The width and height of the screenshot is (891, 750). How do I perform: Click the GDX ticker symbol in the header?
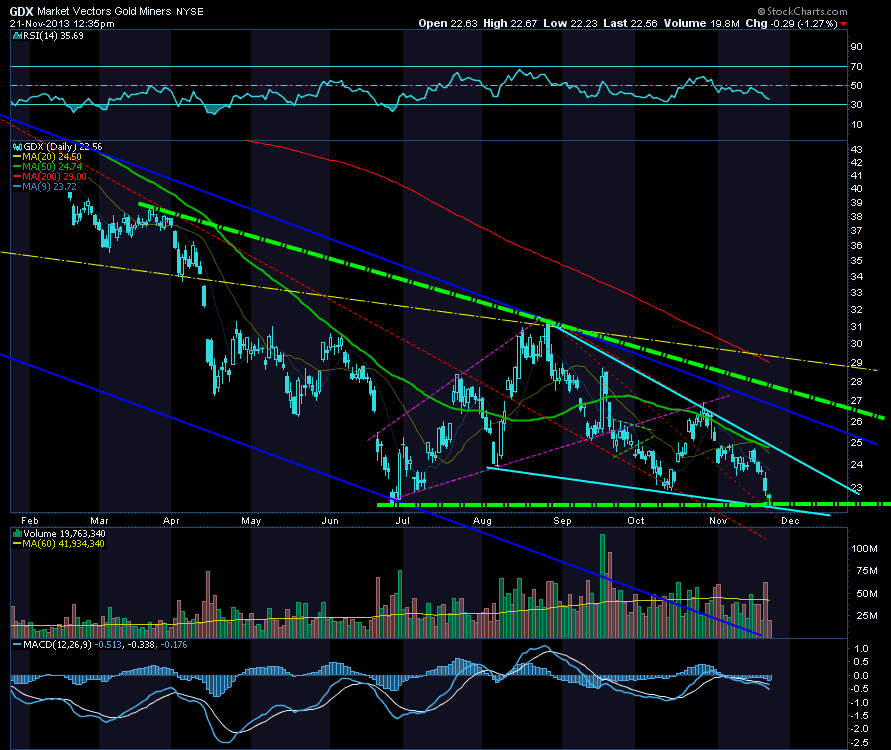tap(21, 11)
